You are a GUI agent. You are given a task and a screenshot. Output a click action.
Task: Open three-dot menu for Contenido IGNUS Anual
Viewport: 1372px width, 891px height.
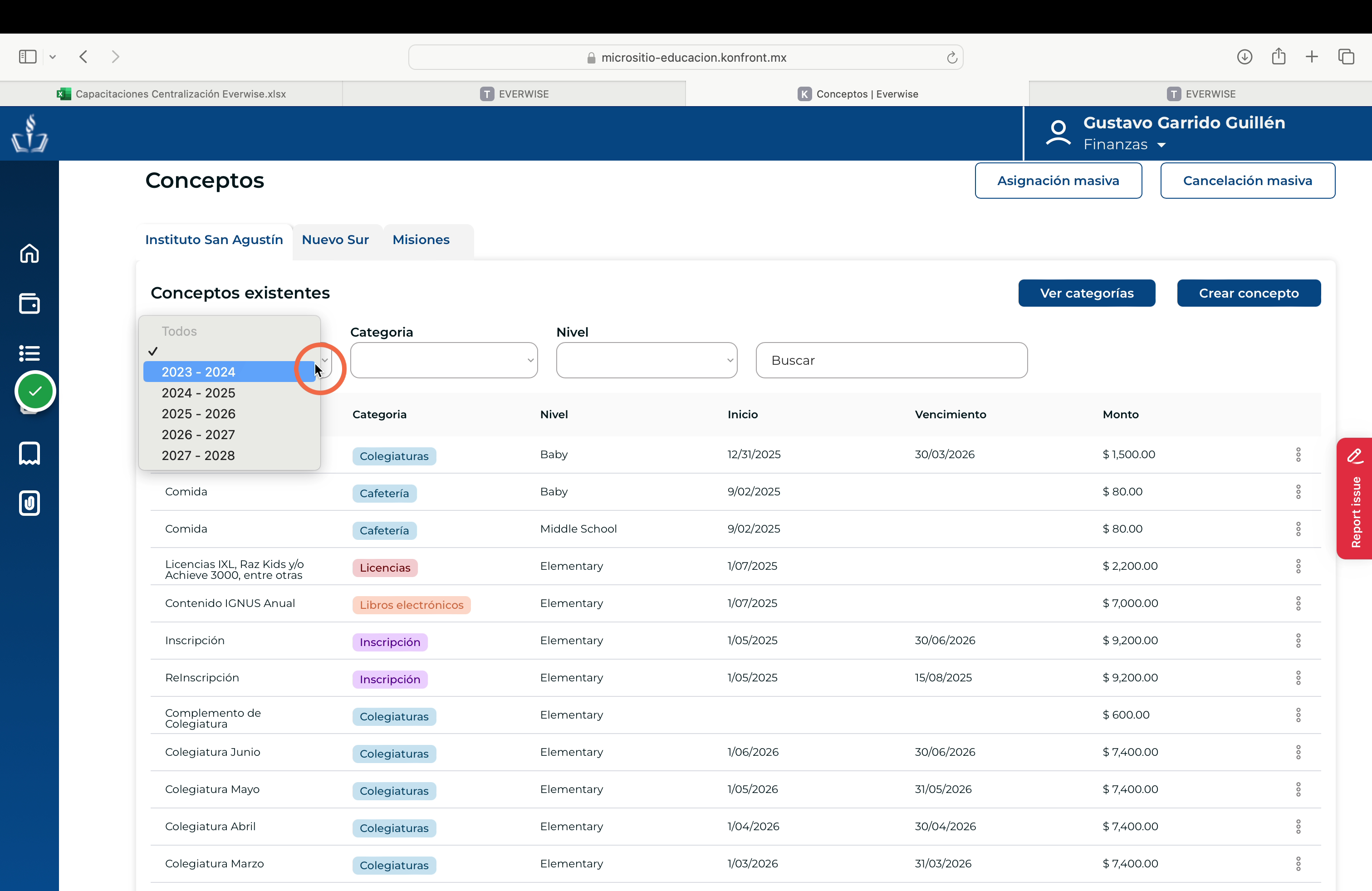click(x=1298, y=603)
